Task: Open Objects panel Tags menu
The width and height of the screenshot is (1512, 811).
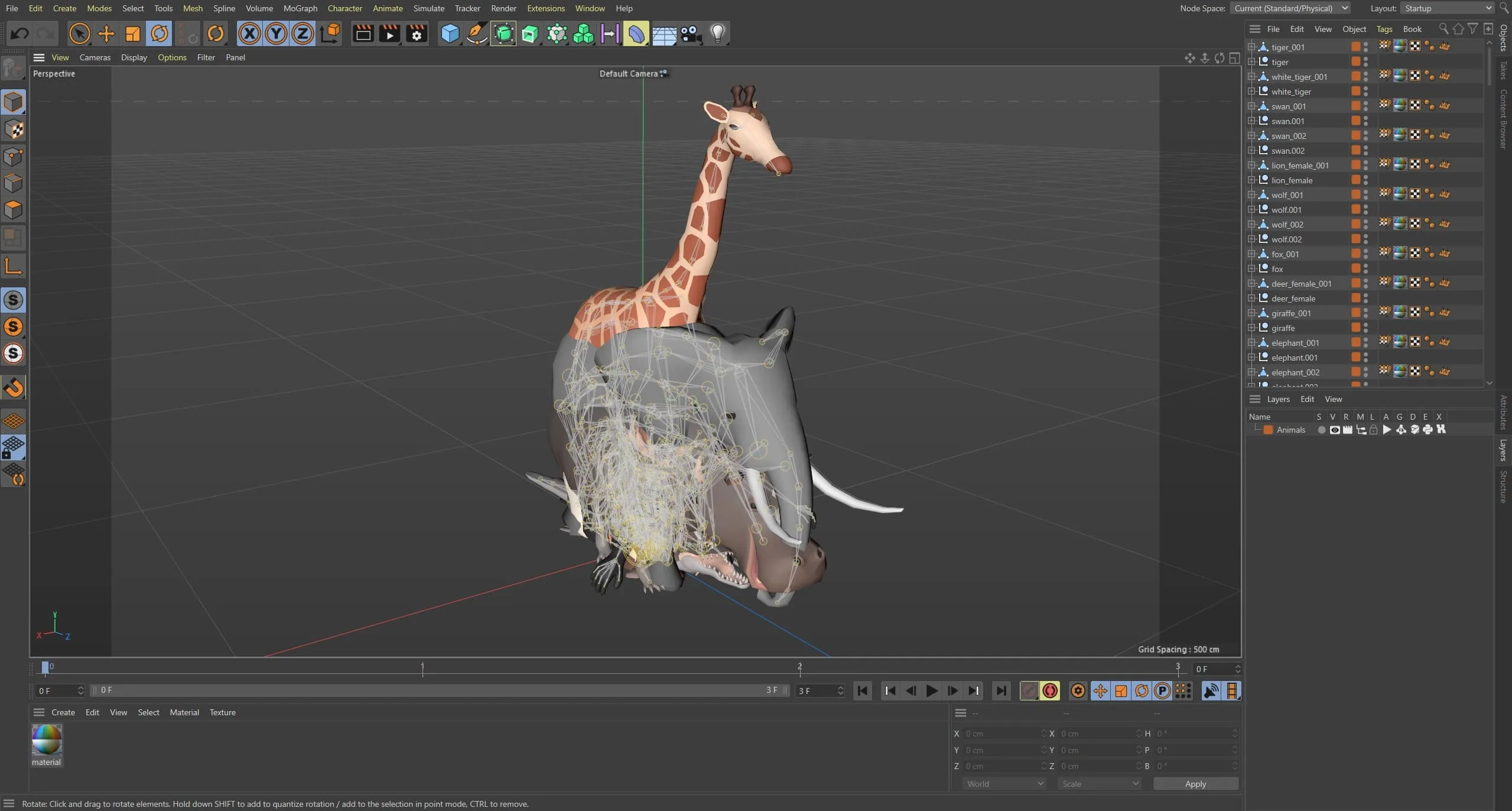Action: pos(1384,29)
